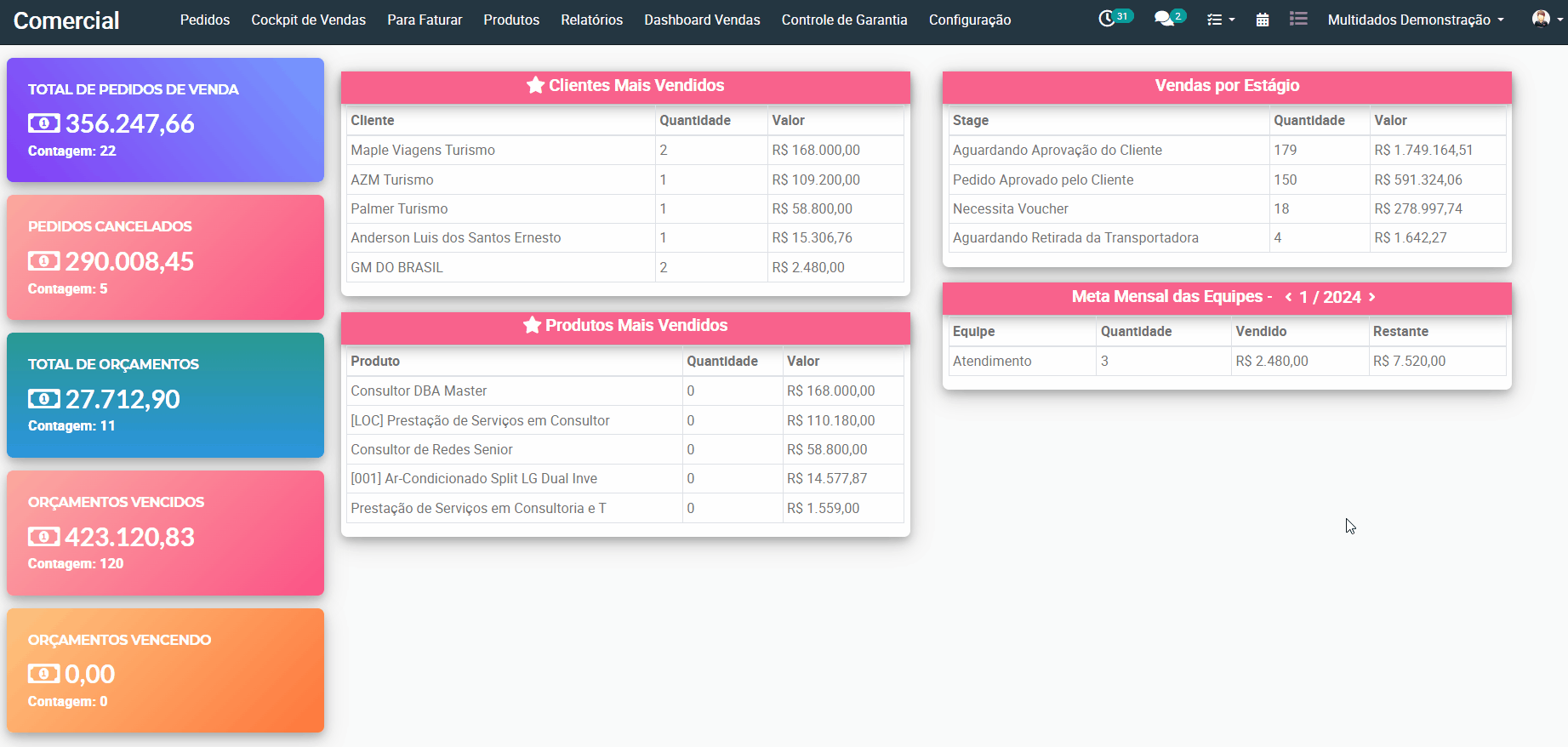Open the Multidados Demonstração company dropdown
The height and width of the screenshot is (747, 1568).
pos(1416,20)
